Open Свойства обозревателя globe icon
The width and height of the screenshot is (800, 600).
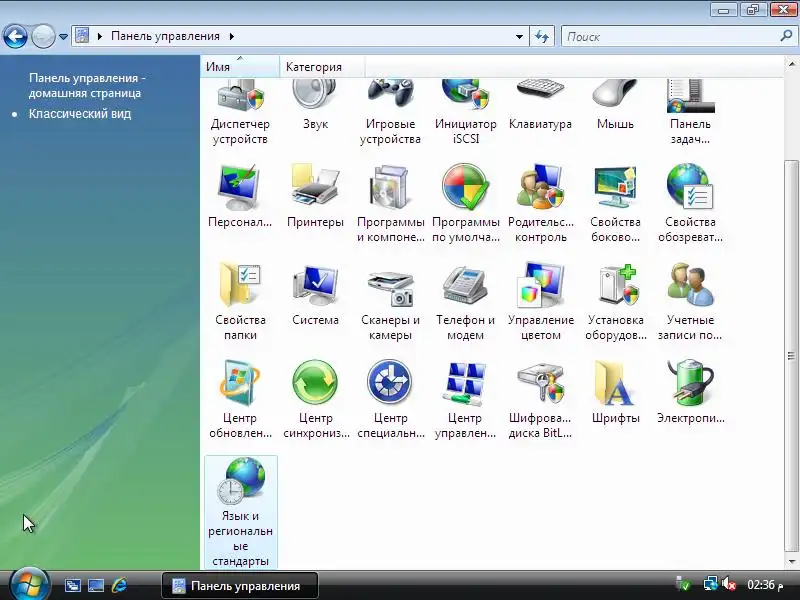pyautogui.click(x=690, y=187)
